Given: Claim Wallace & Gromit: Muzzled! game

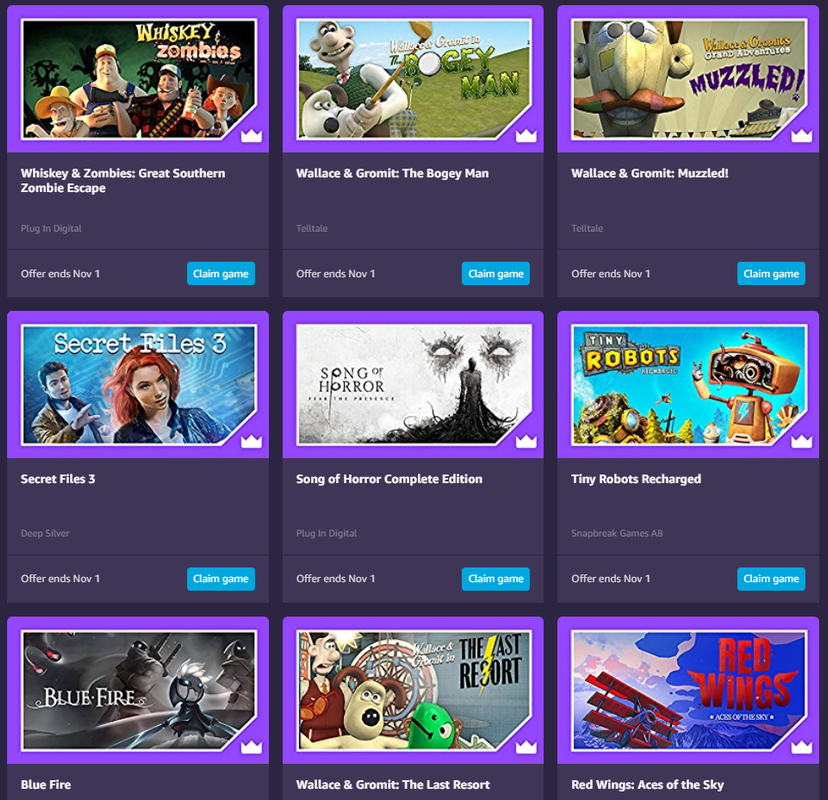Looking at the screenshot, I should pos(771,274).
